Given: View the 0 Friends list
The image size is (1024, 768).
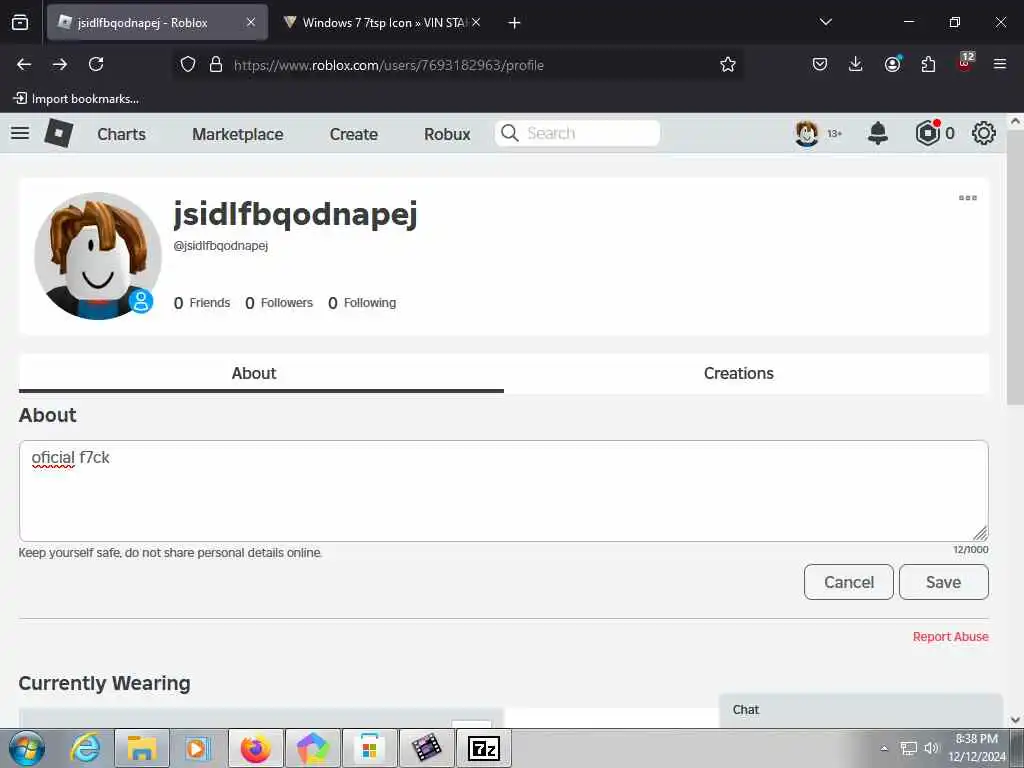Looking at the screenshot, I should click(202, 303).
